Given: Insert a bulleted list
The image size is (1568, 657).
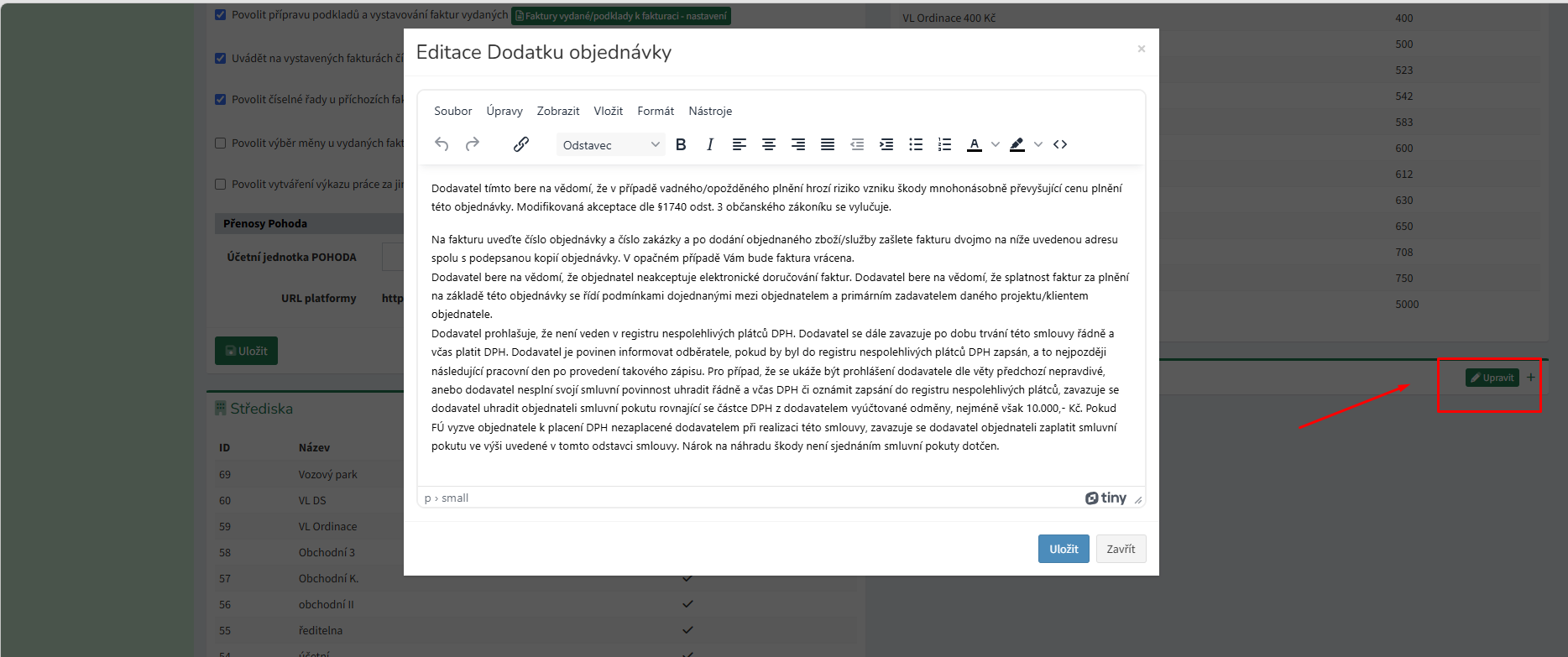Looking at the screenshot, I should click(x=916, y=144).
